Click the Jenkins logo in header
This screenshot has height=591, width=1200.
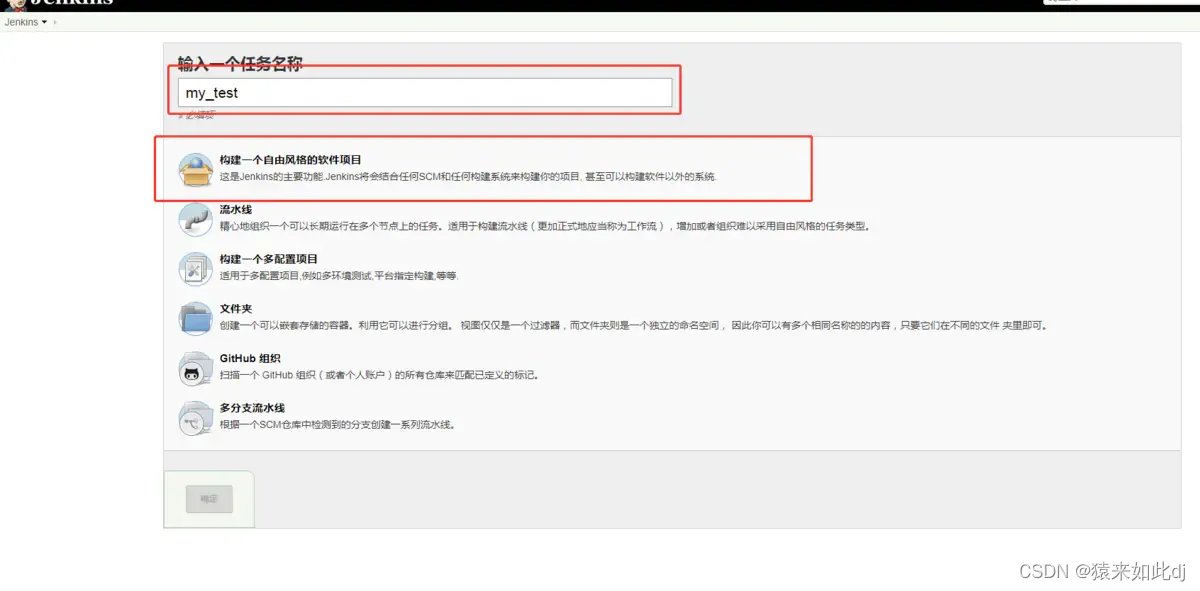point(60,4)
